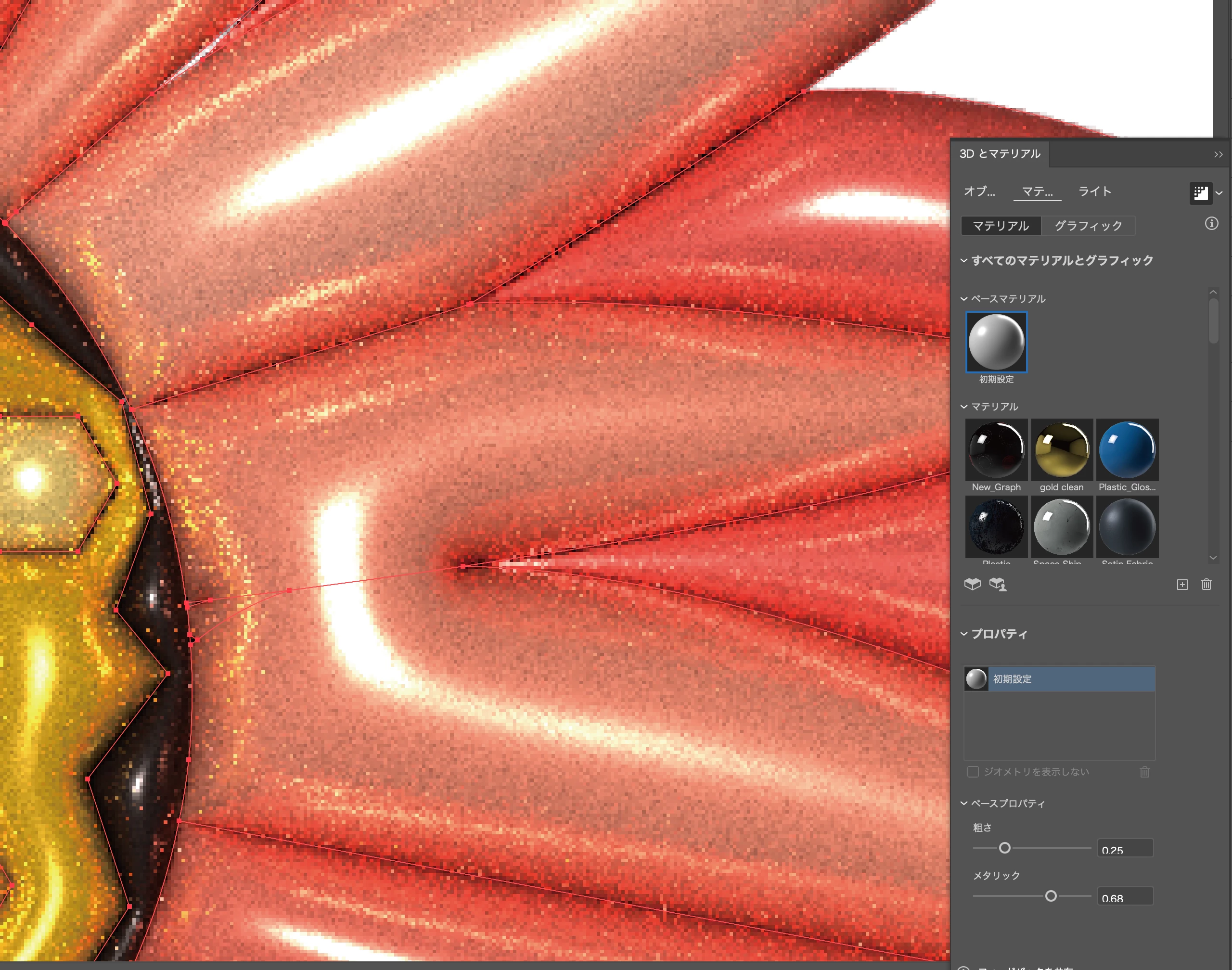Delete material with trash icon beside plus

pos(1206,585)
